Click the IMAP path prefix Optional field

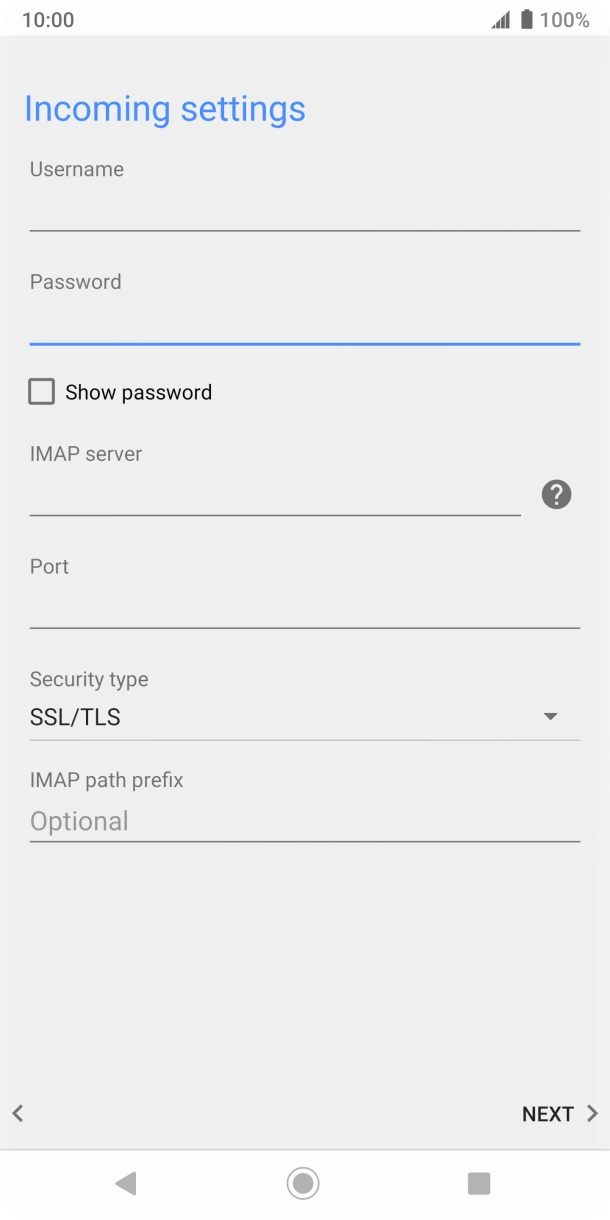pyautogui.click(x=305, y=821)
